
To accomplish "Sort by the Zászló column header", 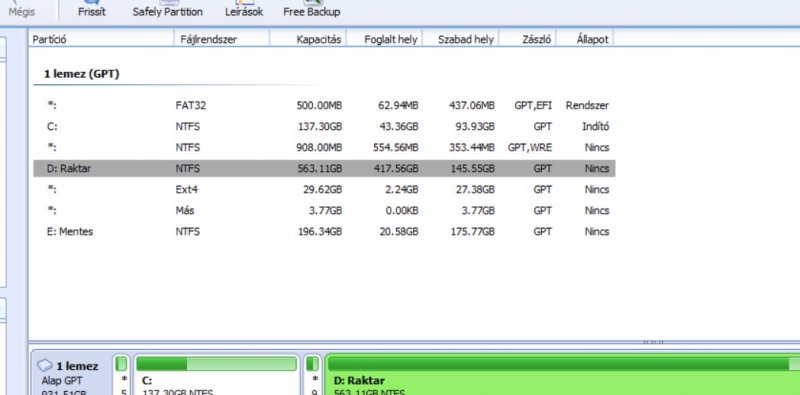I will (x=528, y=39).
